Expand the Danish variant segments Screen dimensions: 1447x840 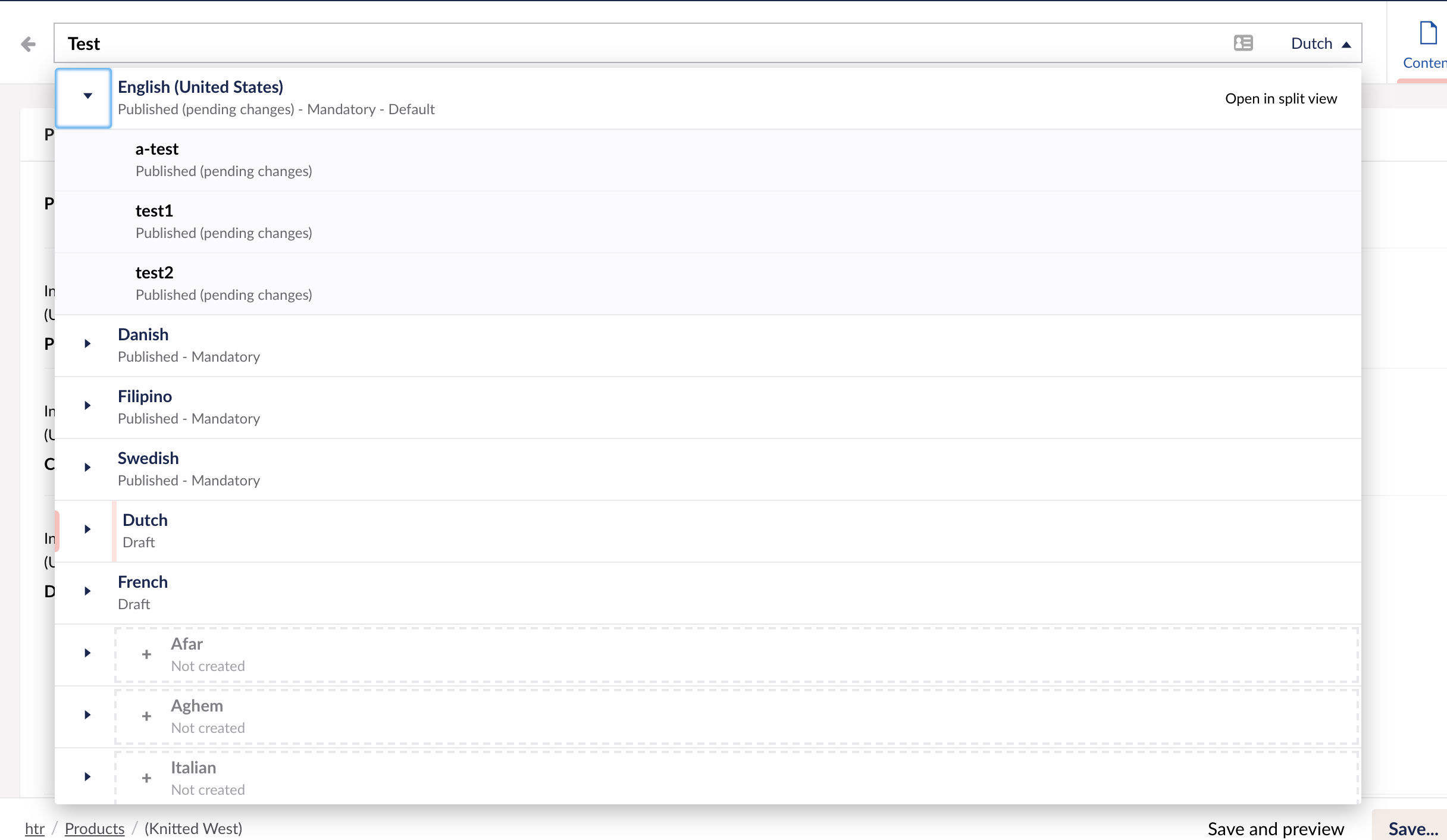click(87, 344)
